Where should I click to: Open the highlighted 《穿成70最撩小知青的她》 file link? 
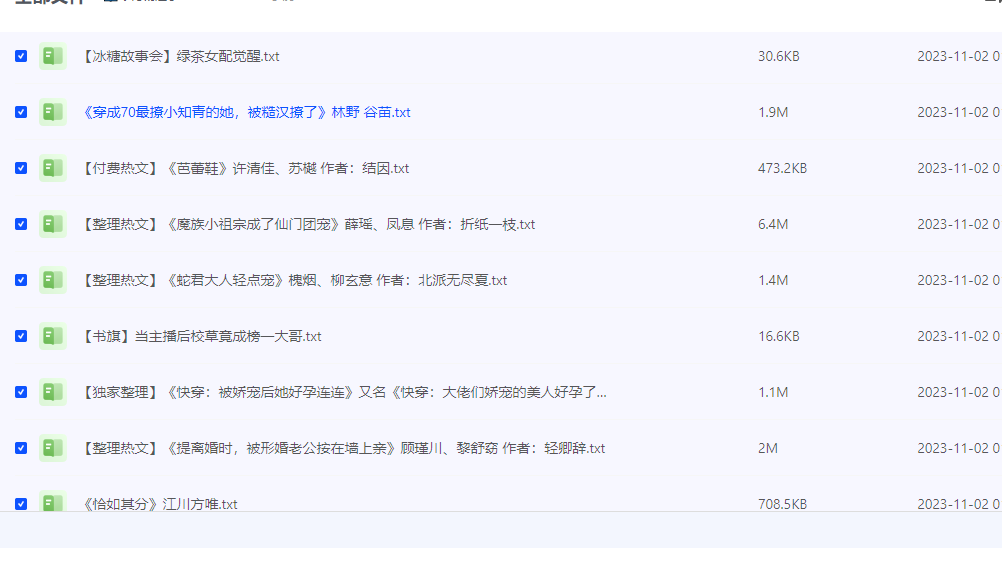point(245,113)
